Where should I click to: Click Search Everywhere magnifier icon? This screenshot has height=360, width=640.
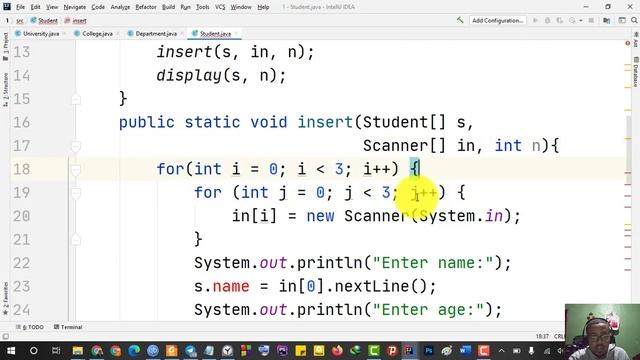point(634,20)
